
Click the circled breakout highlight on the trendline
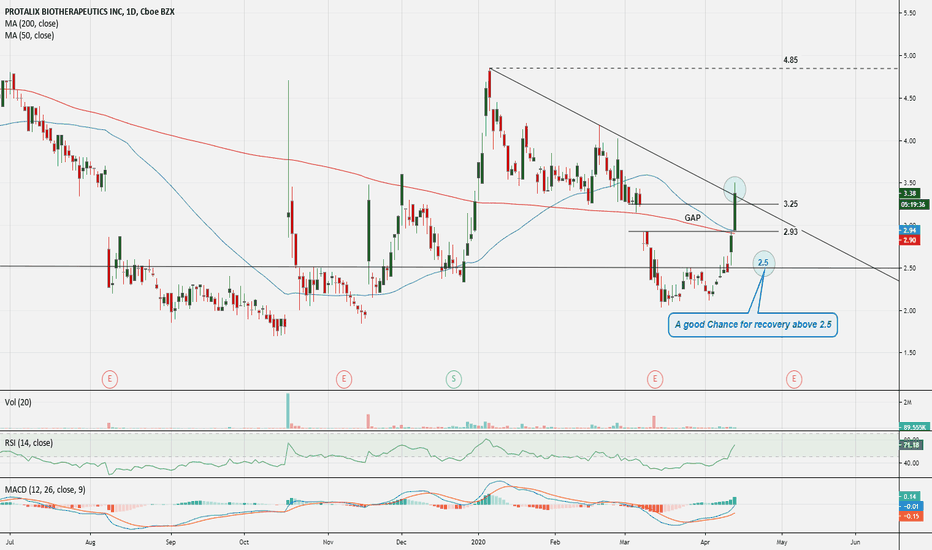tap(735, 188)
